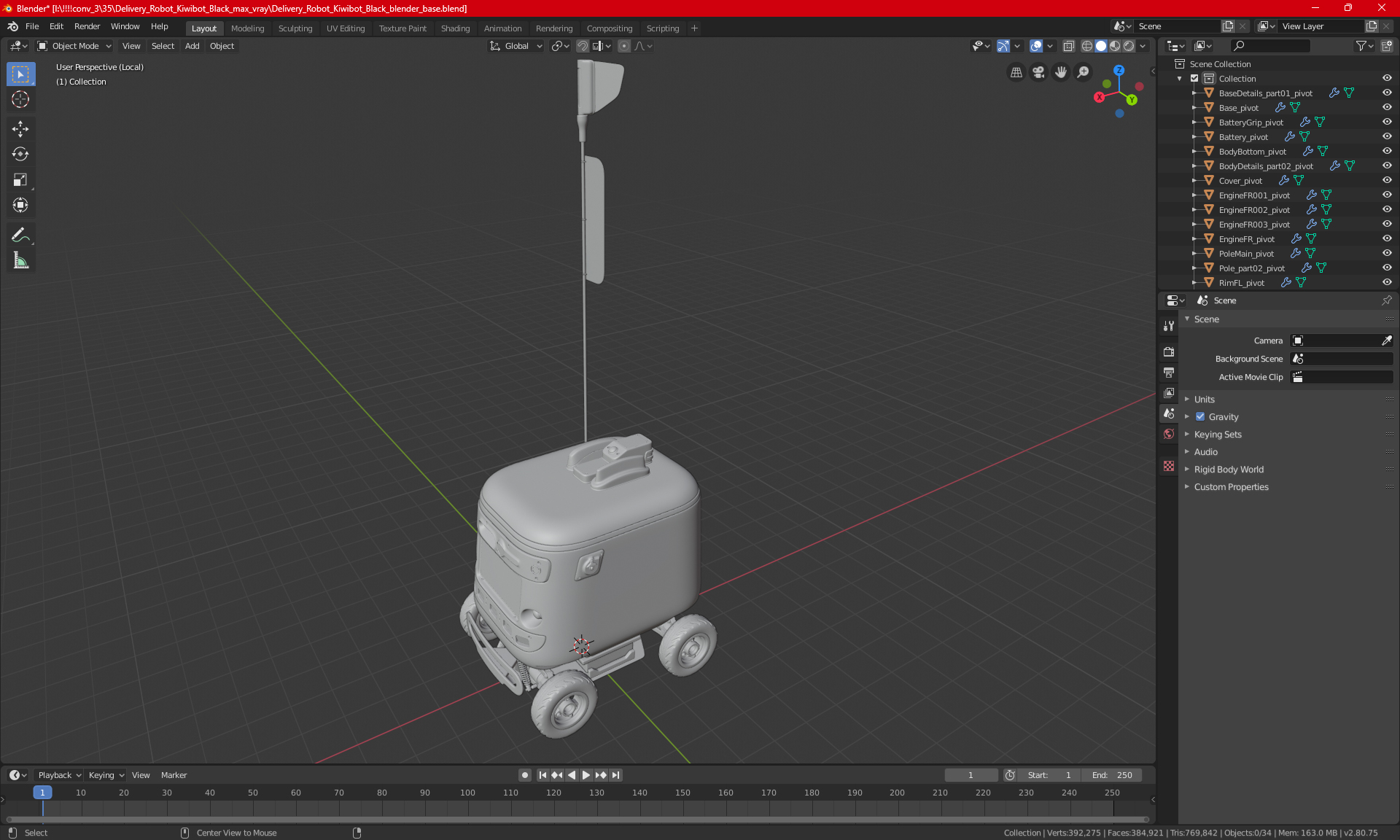Viewport: 1400px width, 840px height.
Task: Select the Rotate tool
Action: point(20,154)
